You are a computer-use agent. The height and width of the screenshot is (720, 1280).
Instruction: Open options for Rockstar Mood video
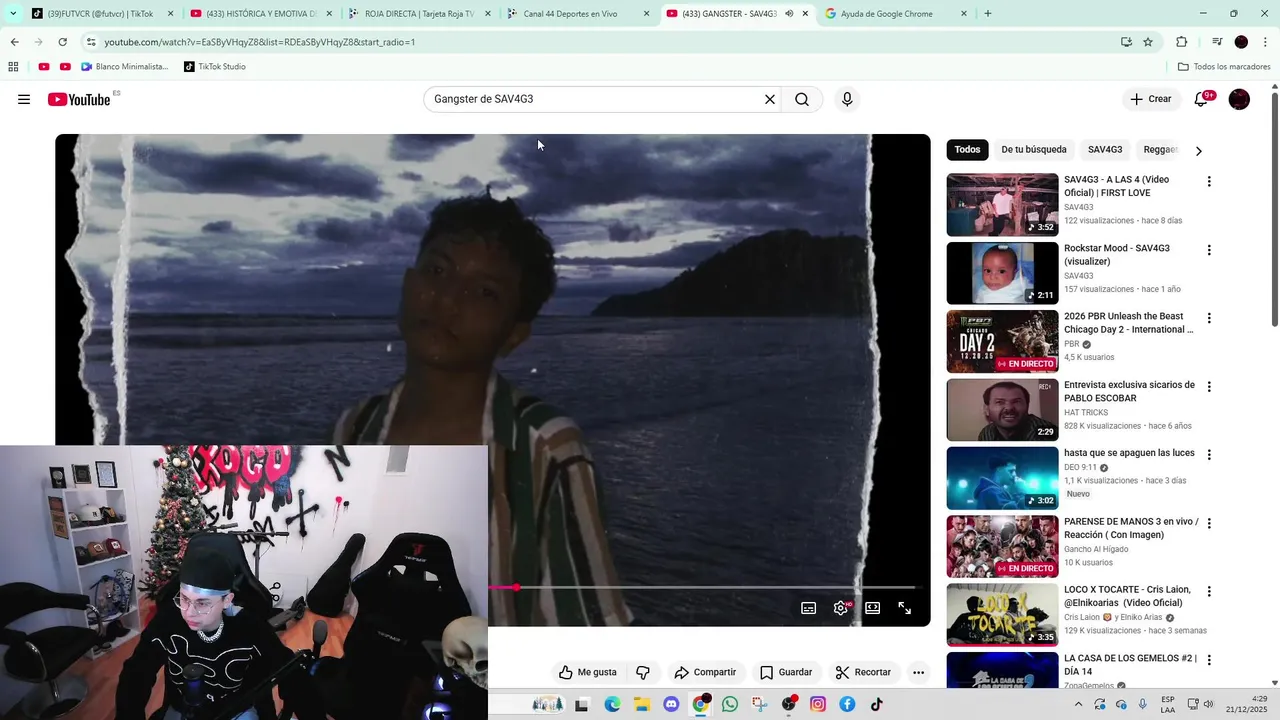(x=1208, y=250)
